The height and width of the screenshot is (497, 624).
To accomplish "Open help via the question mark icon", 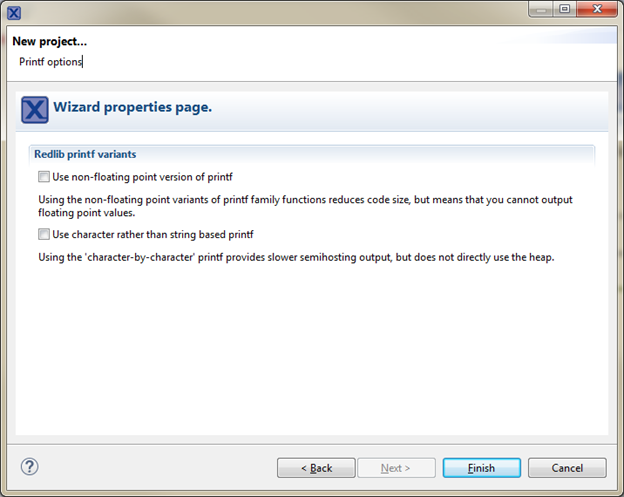I will point(29,466).
